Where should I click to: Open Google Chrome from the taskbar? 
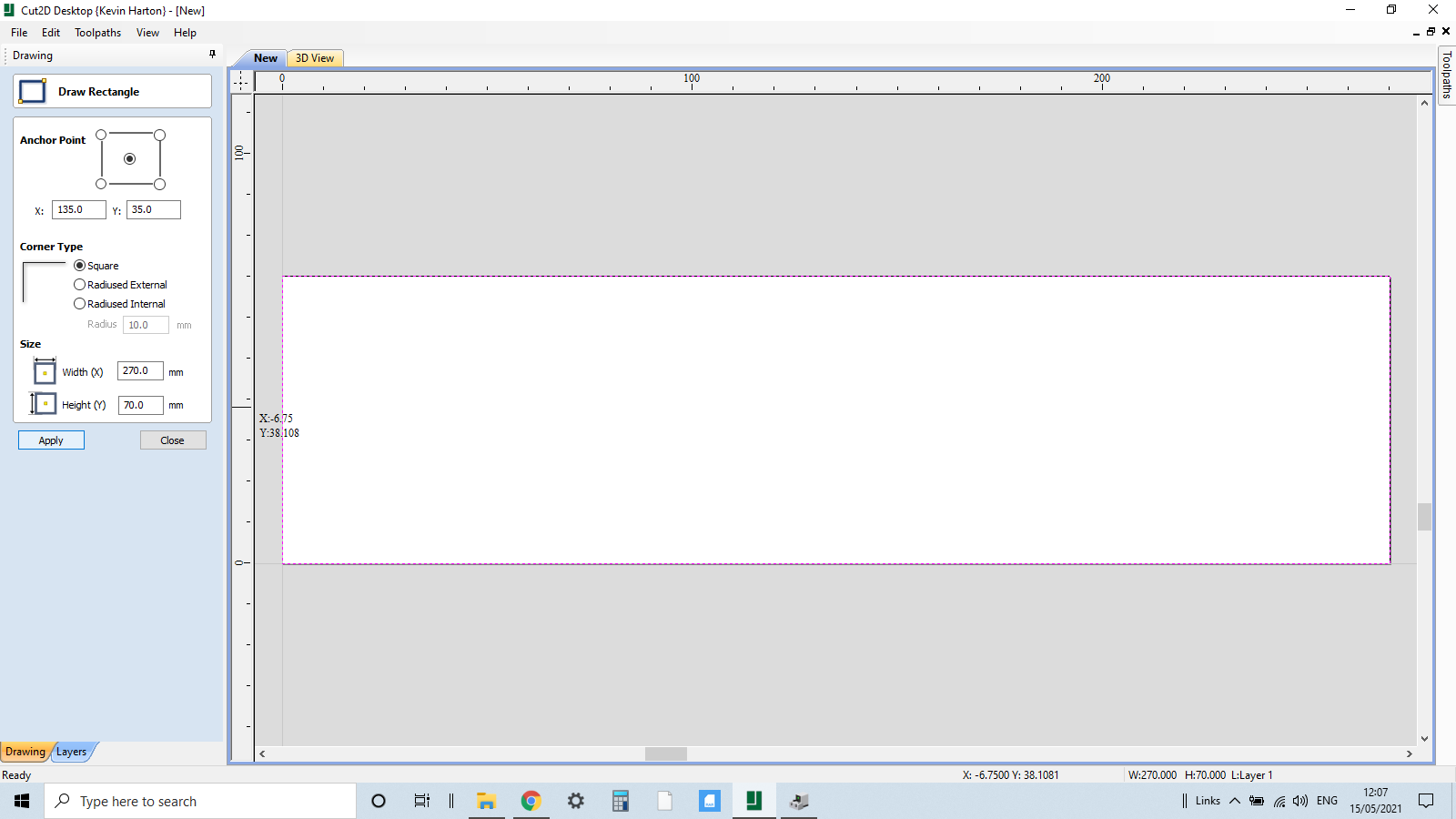[x=531, y=801]
